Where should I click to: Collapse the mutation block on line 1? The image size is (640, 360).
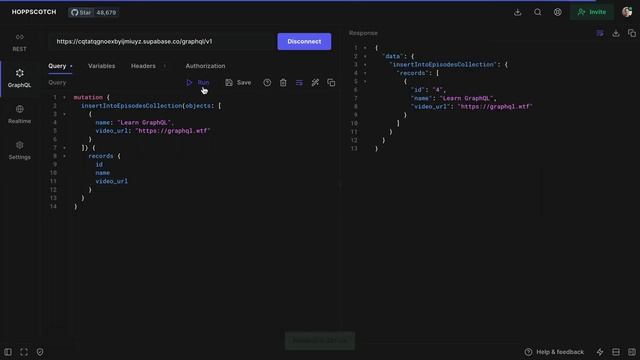(x=64, y=98)
